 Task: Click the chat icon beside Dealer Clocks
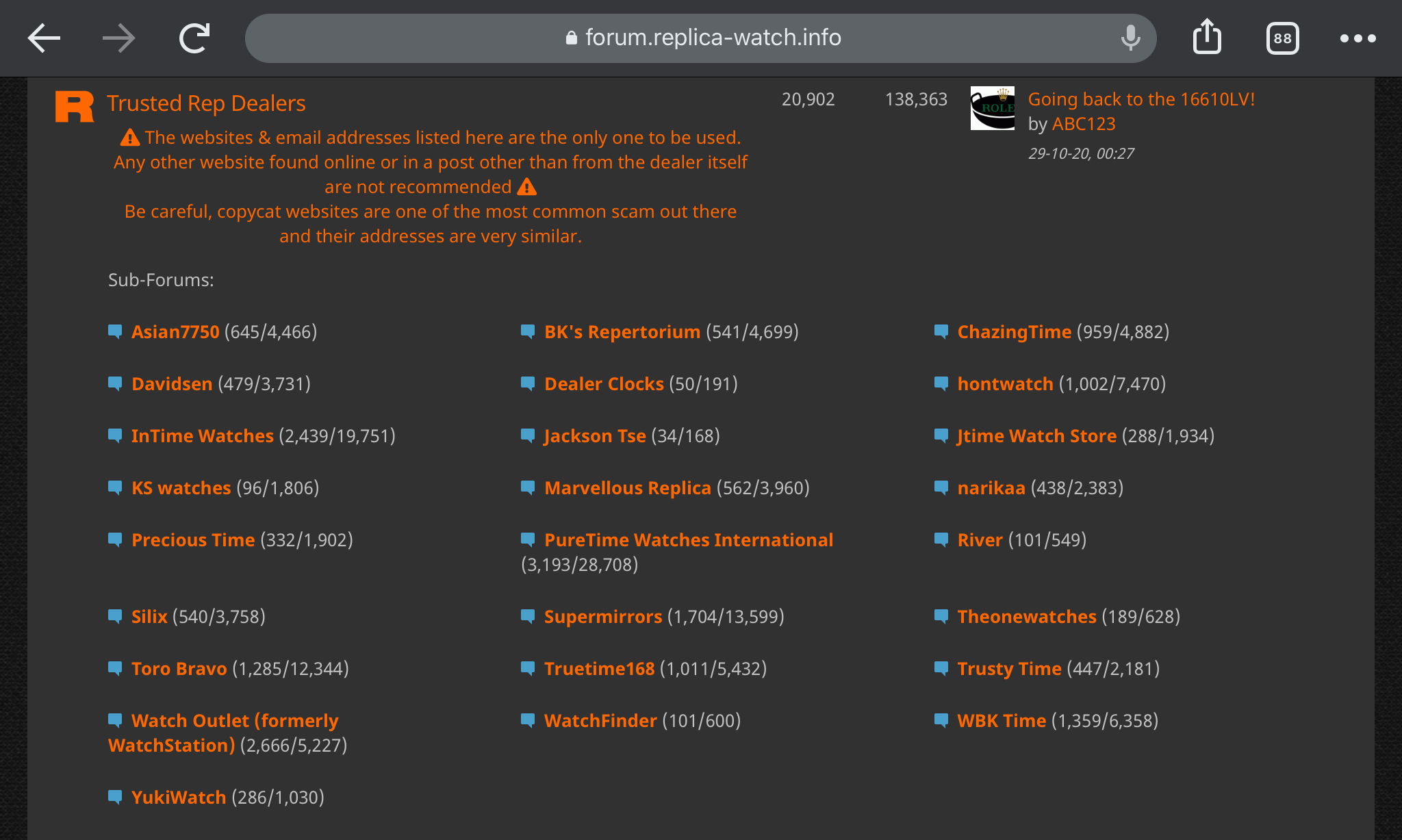tap(528, 383)
